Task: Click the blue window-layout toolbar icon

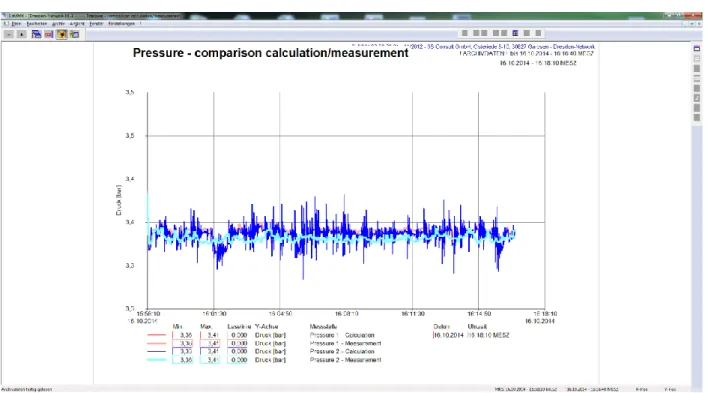Action: click(36, 34)
